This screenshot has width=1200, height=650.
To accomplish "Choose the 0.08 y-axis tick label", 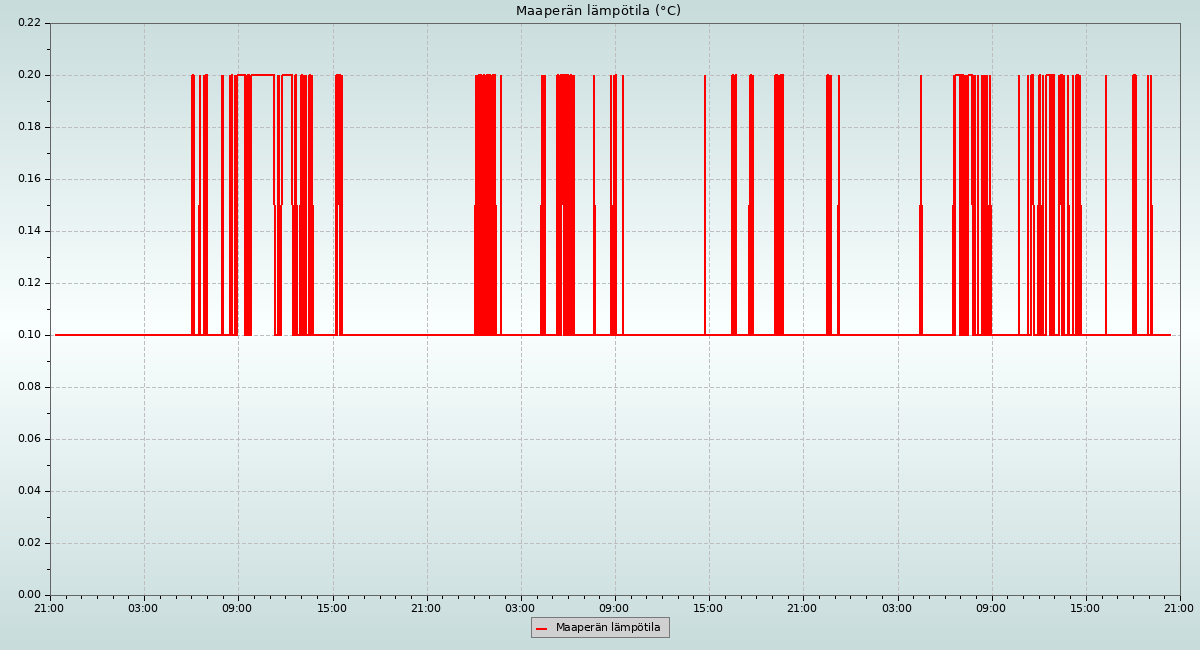I will pyautogui.click(x=29, y=387).
